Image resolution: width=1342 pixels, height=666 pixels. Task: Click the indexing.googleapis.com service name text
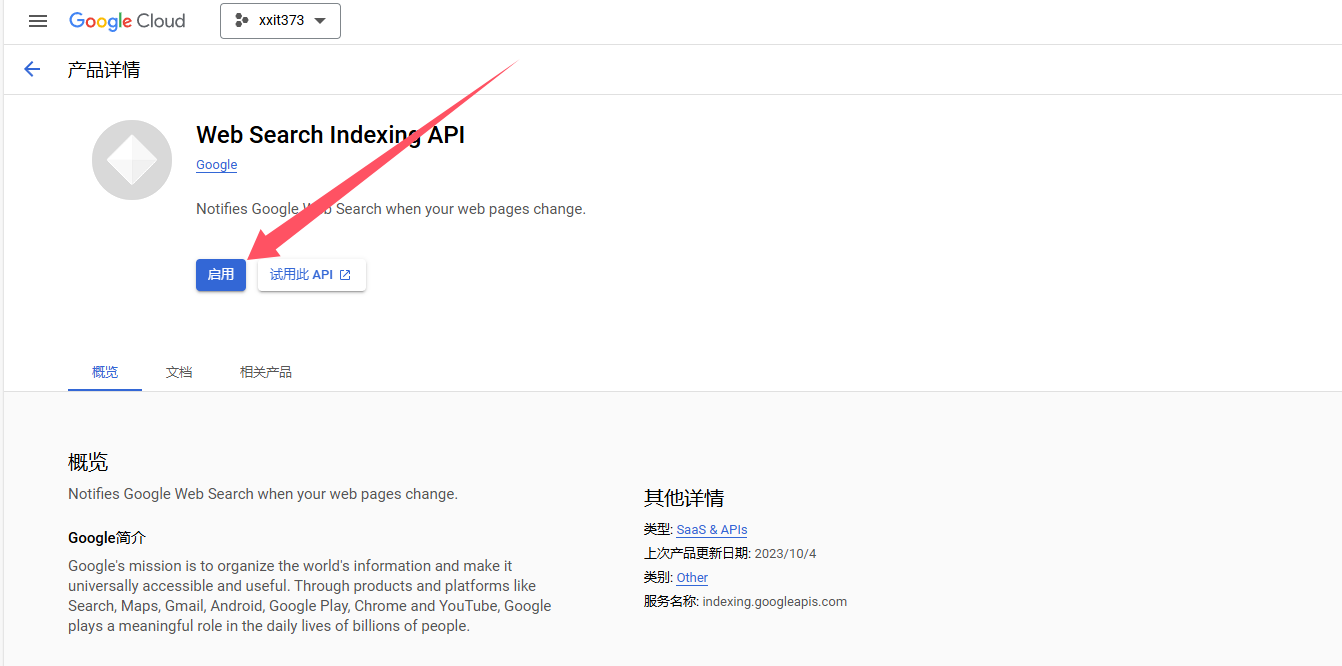775,602
